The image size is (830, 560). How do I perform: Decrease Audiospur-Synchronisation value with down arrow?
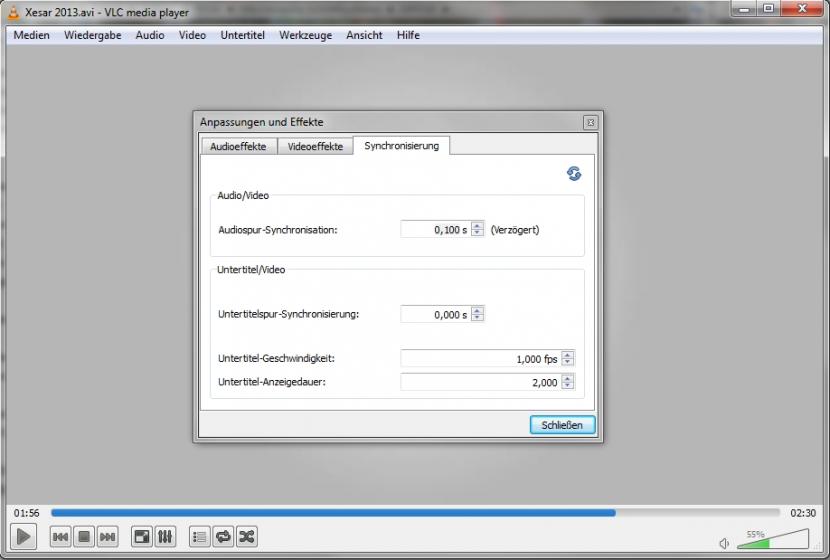[x=477, y=233]
